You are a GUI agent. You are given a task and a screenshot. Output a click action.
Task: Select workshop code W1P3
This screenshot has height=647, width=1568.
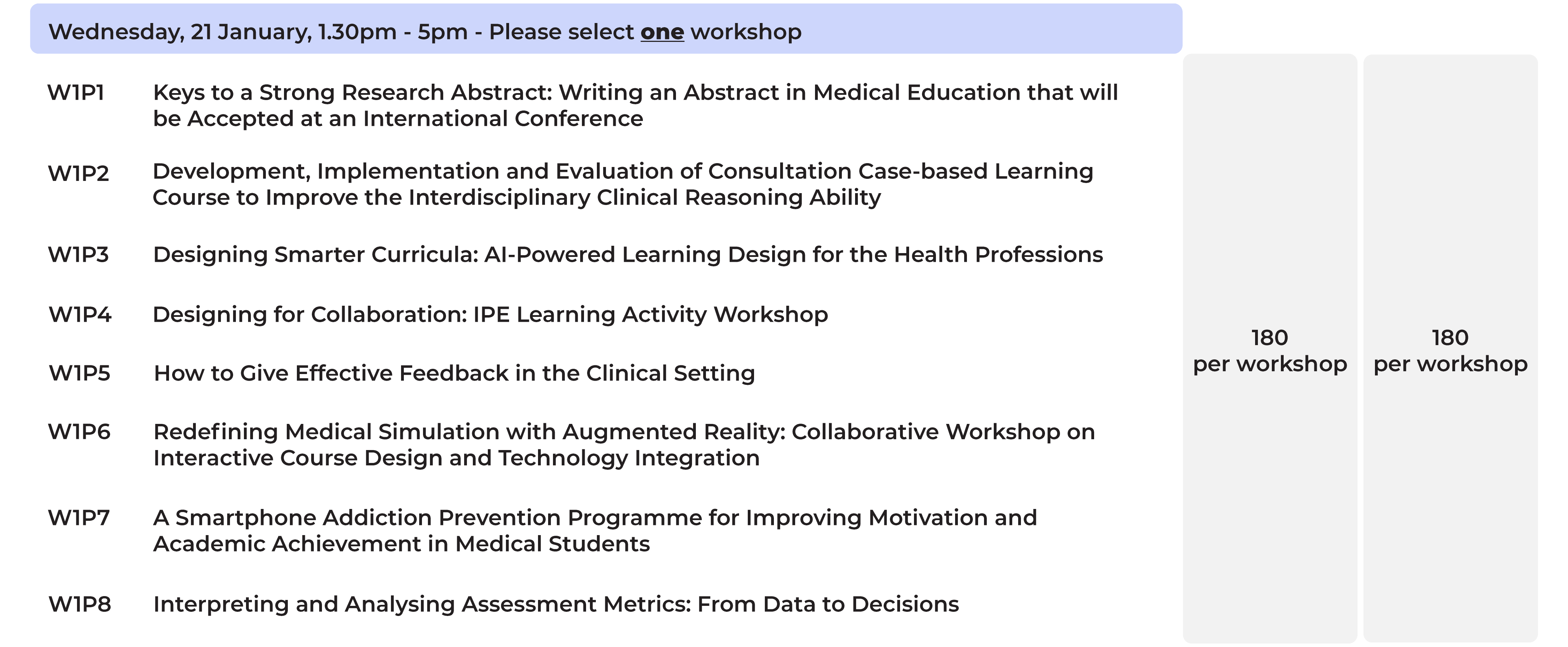78,255
